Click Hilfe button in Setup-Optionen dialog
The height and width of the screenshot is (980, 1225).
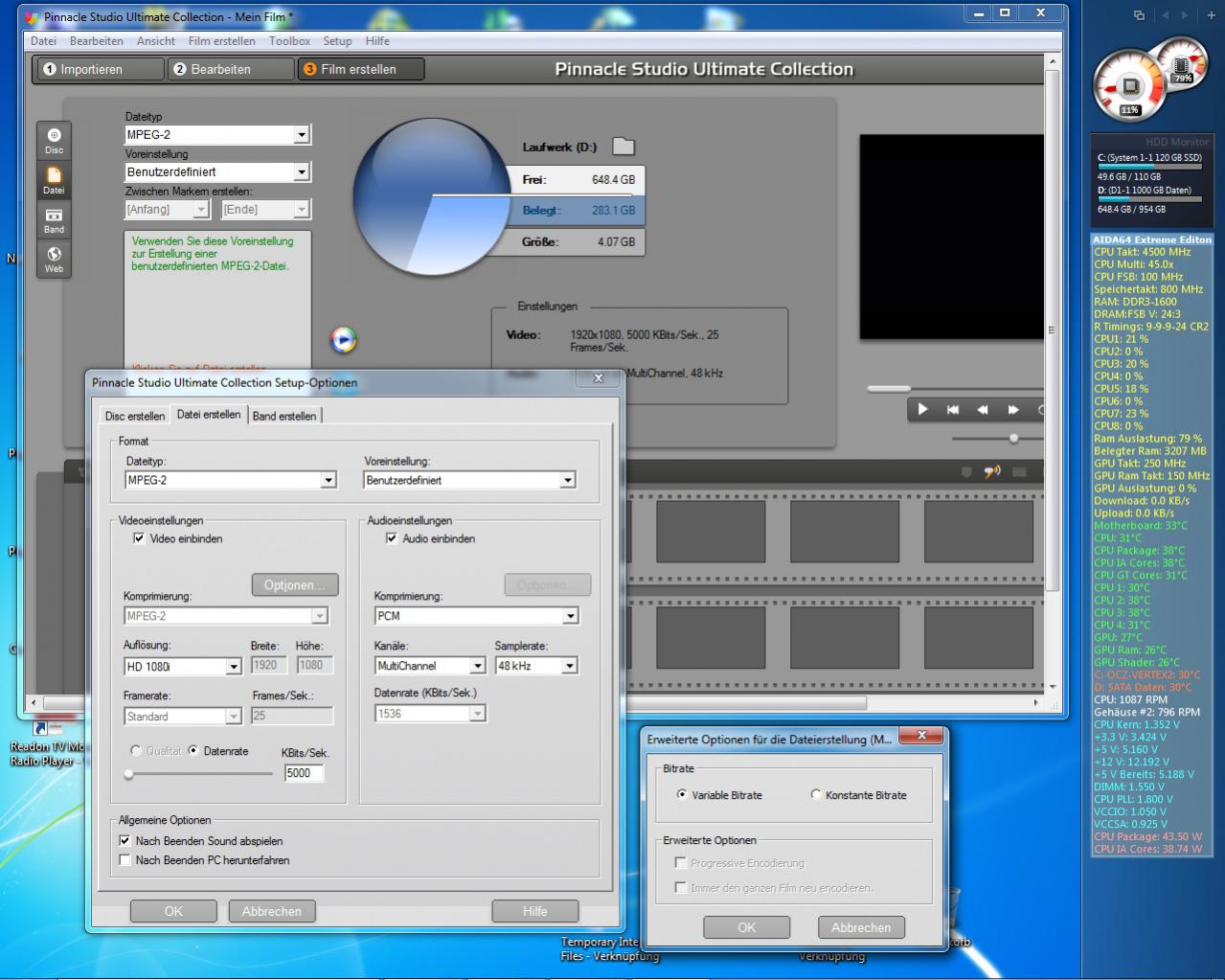[x=535, y=911]
